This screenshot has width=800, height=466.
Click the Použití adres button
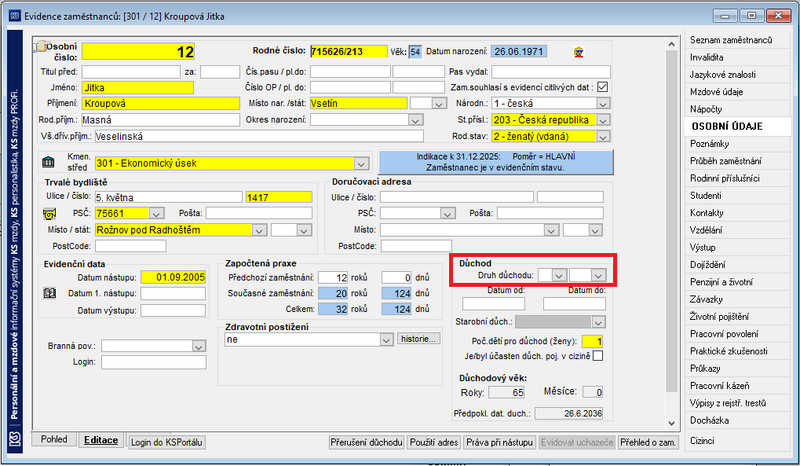pos(434,443)
